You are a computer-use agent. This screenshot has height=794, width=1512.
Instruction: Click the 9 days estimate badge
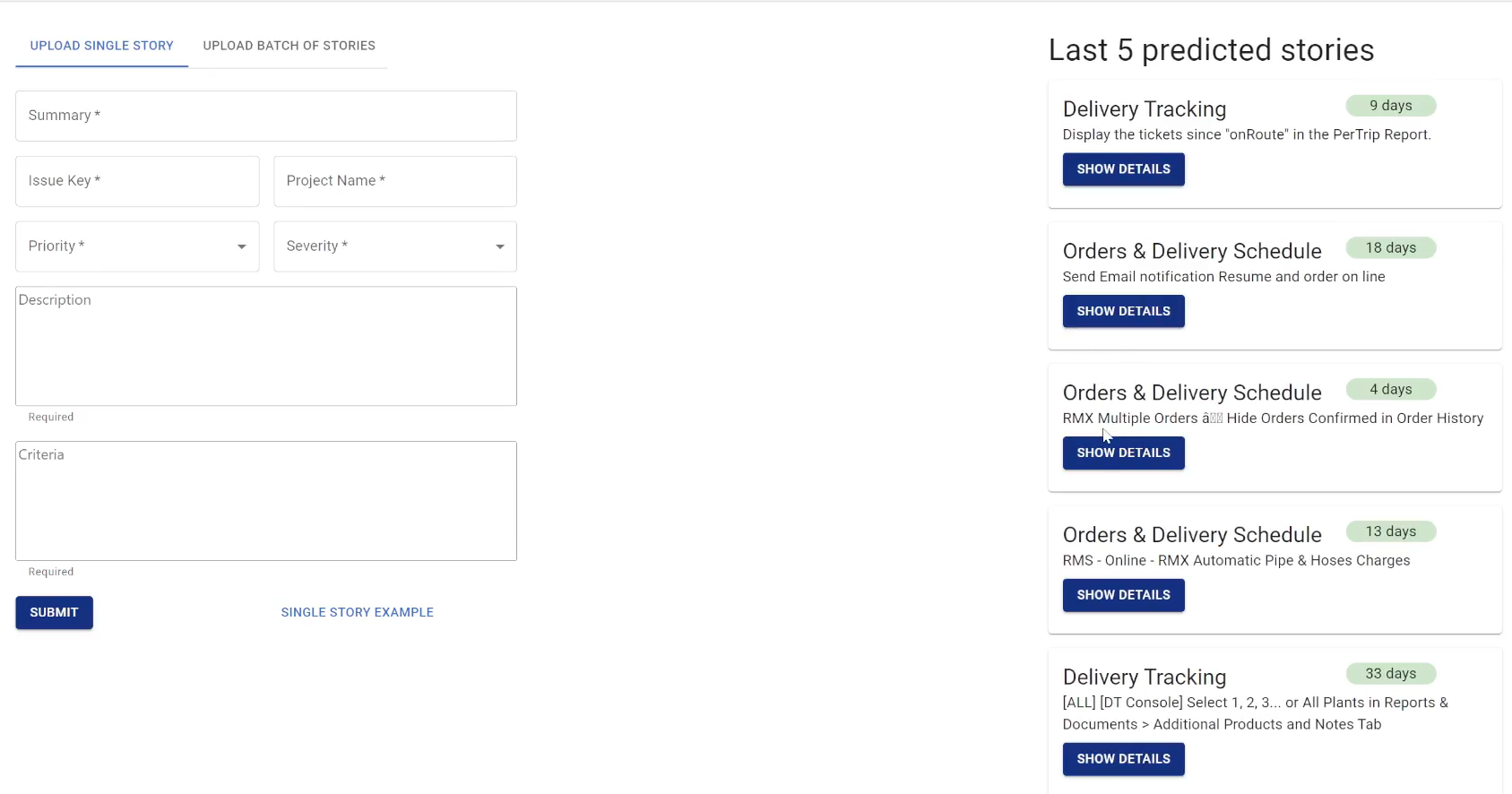[x=1390, y=106]
